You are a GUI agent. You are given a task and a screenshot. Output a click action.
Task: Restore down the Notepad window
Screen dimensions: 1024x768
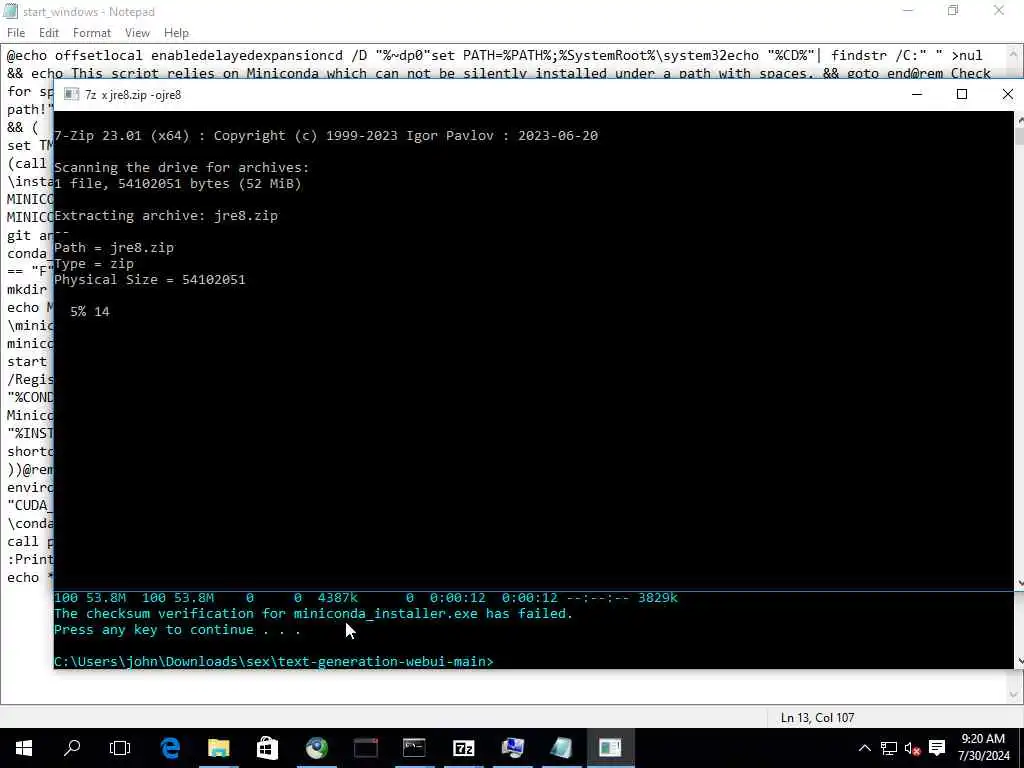pyautogui.click(x=953, y=10)
